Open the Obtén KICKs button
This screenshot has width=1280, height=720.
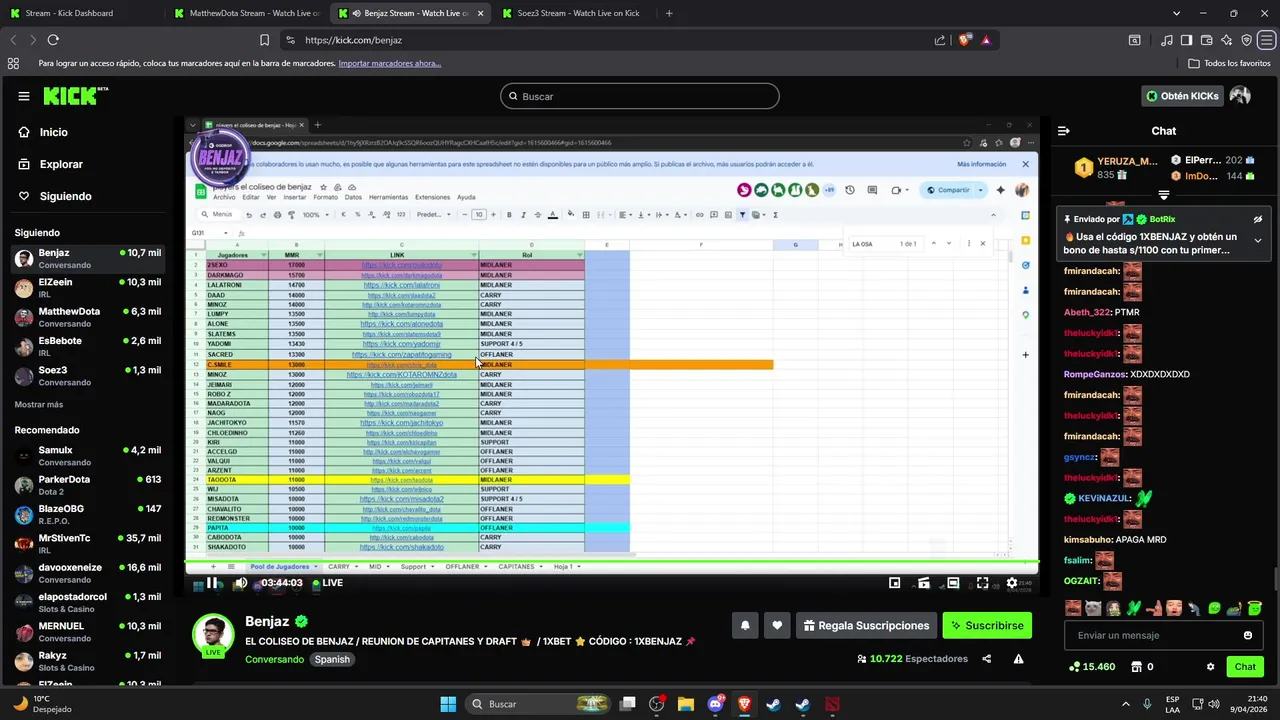[x=1182, y=96]
